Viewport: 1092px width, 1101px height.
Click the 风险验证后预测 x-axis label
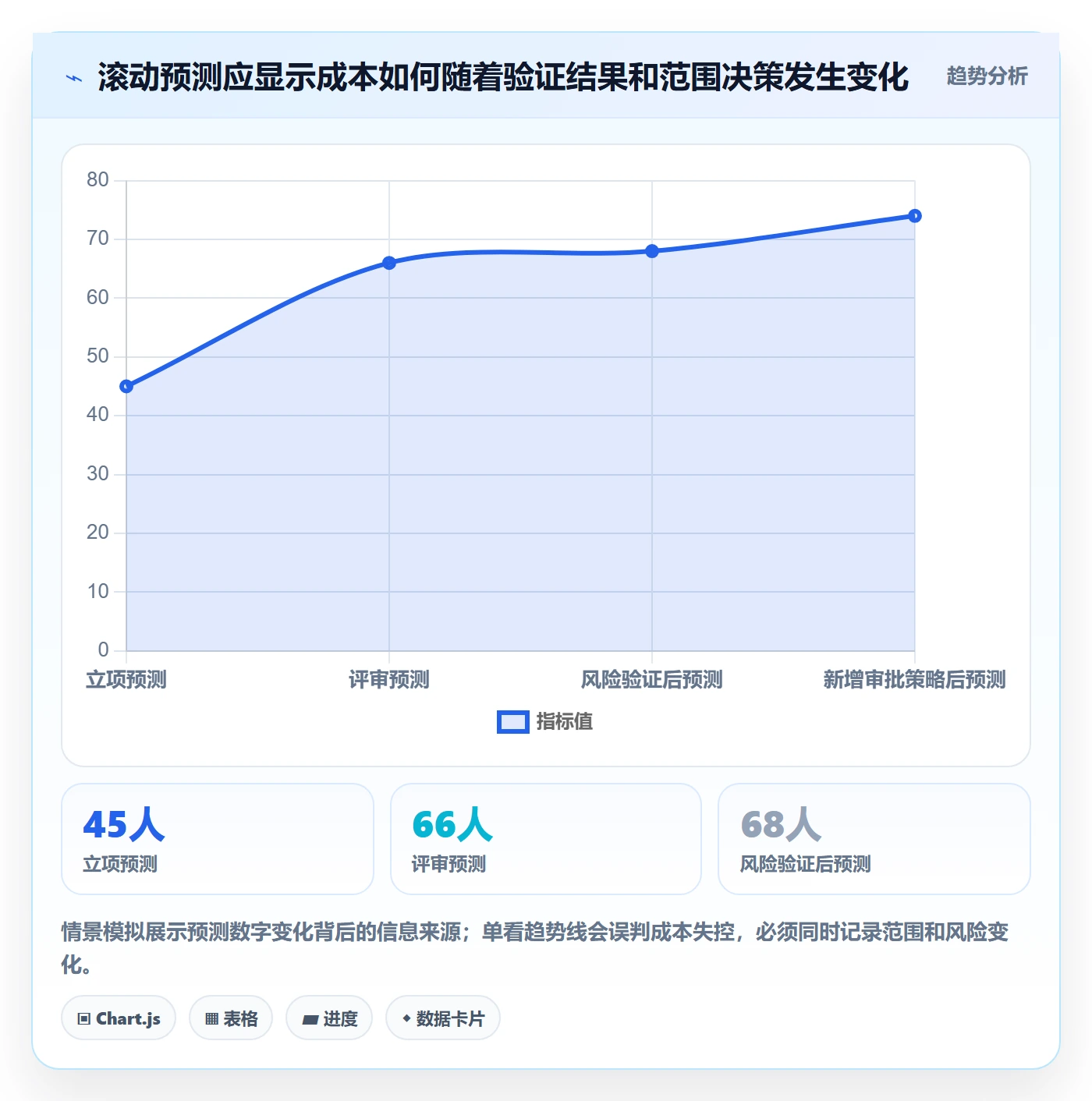click(652, 680)
